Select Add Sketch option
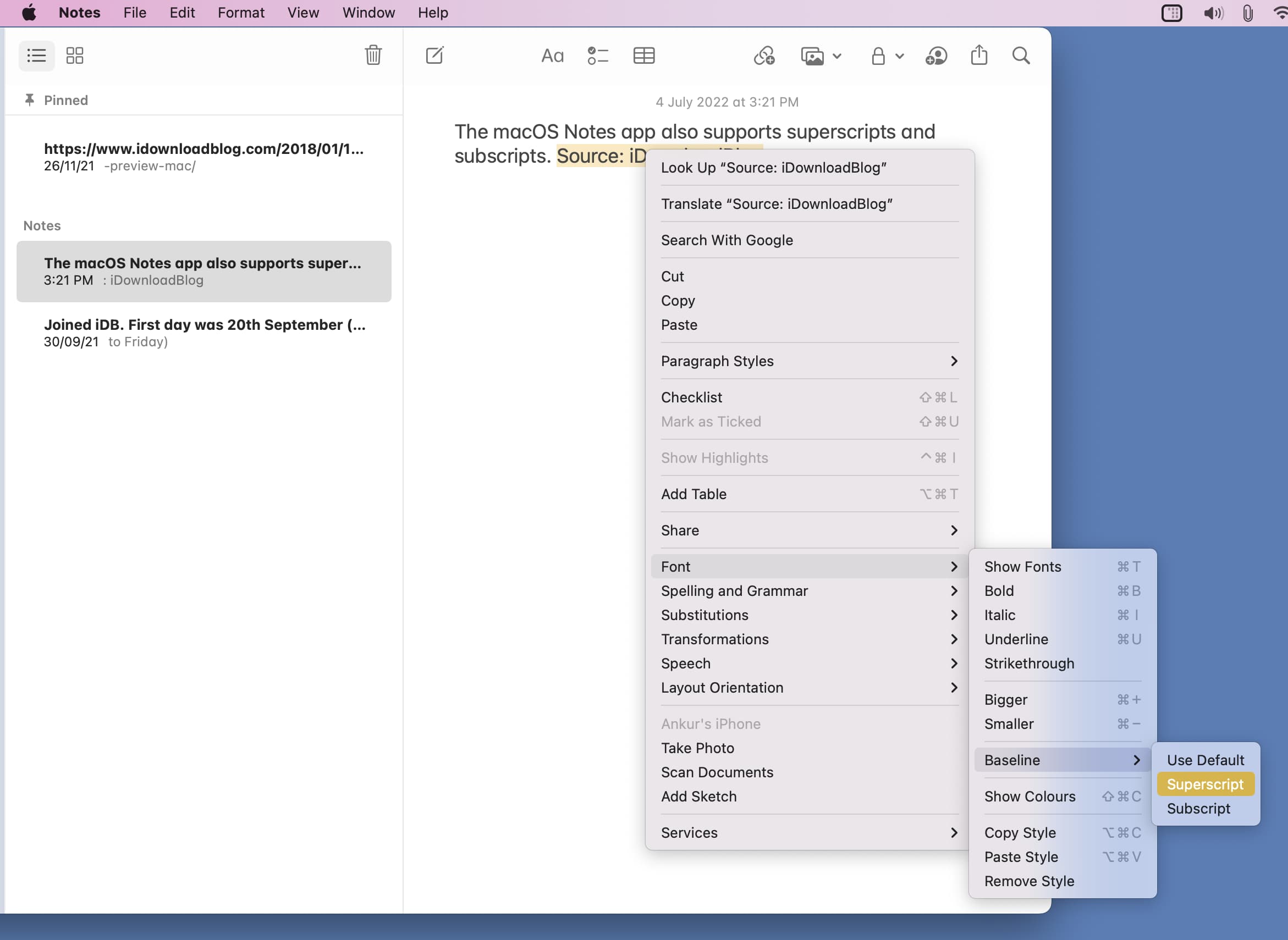This screenshot has height=940, width=1288. 810,796
